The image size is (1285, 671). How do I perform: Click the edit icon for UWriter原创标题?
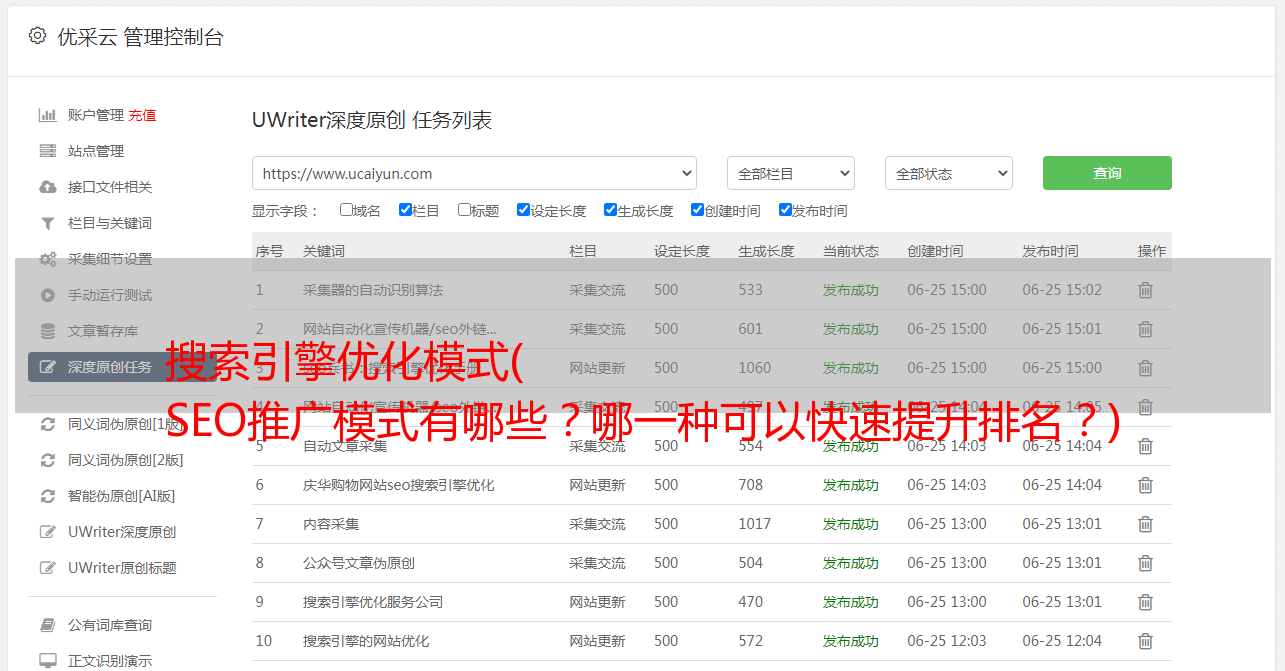tap(47, 568)
